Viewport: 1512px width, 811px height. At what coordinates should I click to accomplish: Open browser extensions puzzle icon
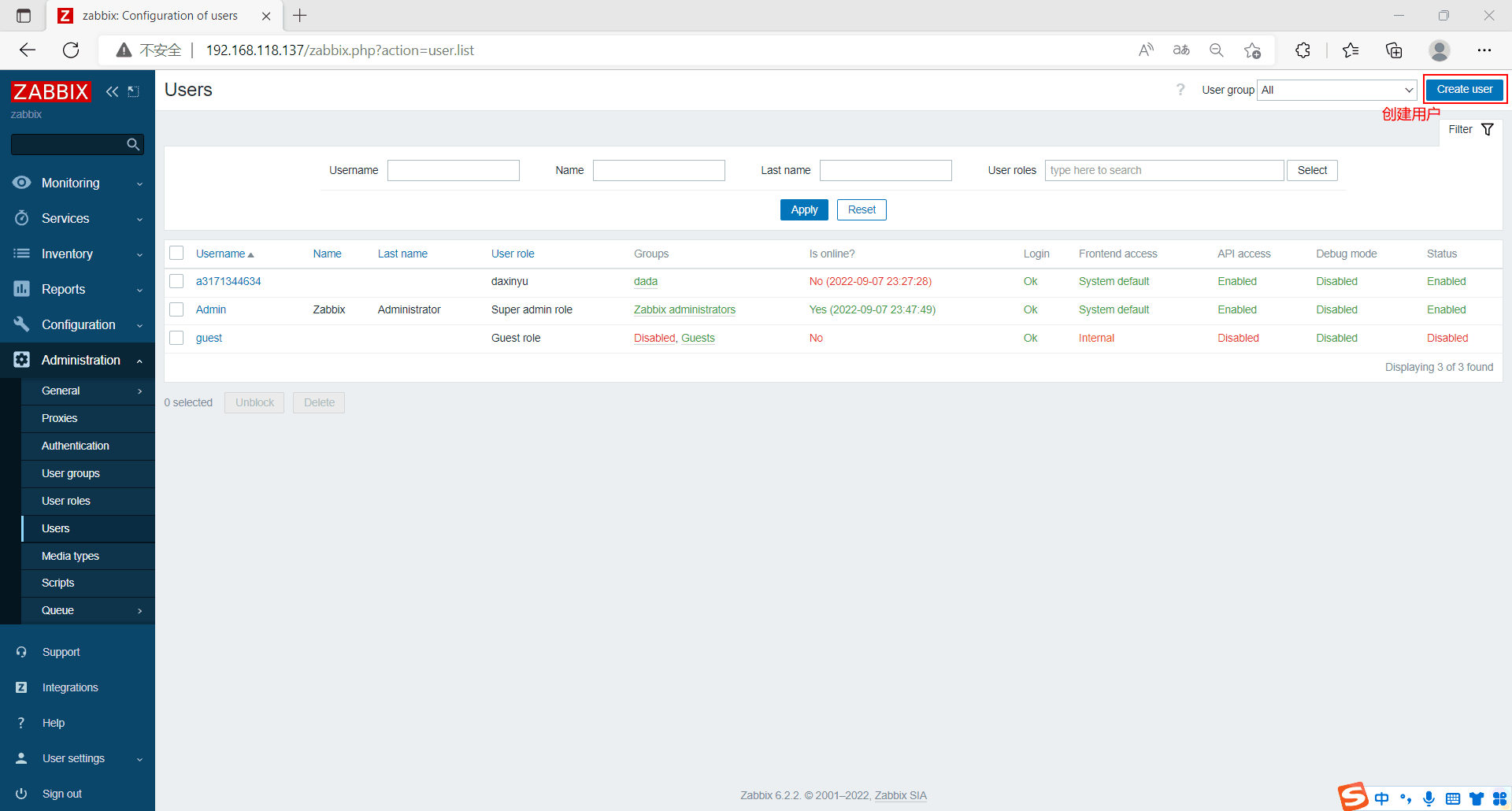coord(1303,50)
